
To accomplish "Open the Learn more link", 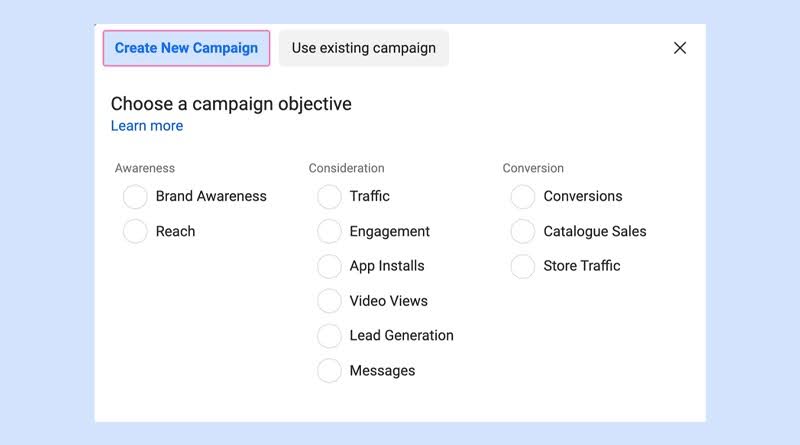I will coord(147,126).
